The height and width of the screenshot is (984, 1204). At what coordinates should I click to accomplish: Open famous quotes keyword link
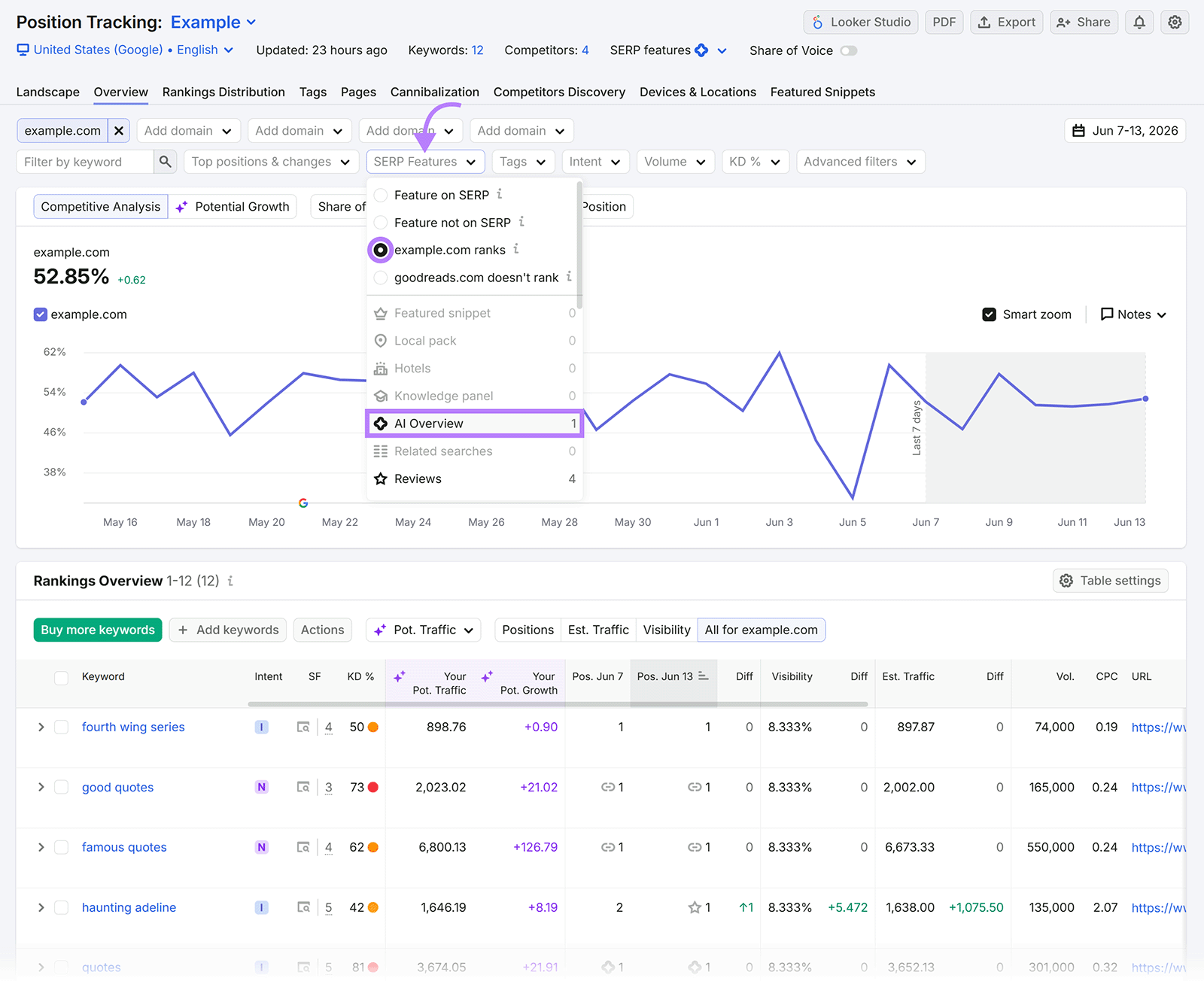click(x=124, y=848)
